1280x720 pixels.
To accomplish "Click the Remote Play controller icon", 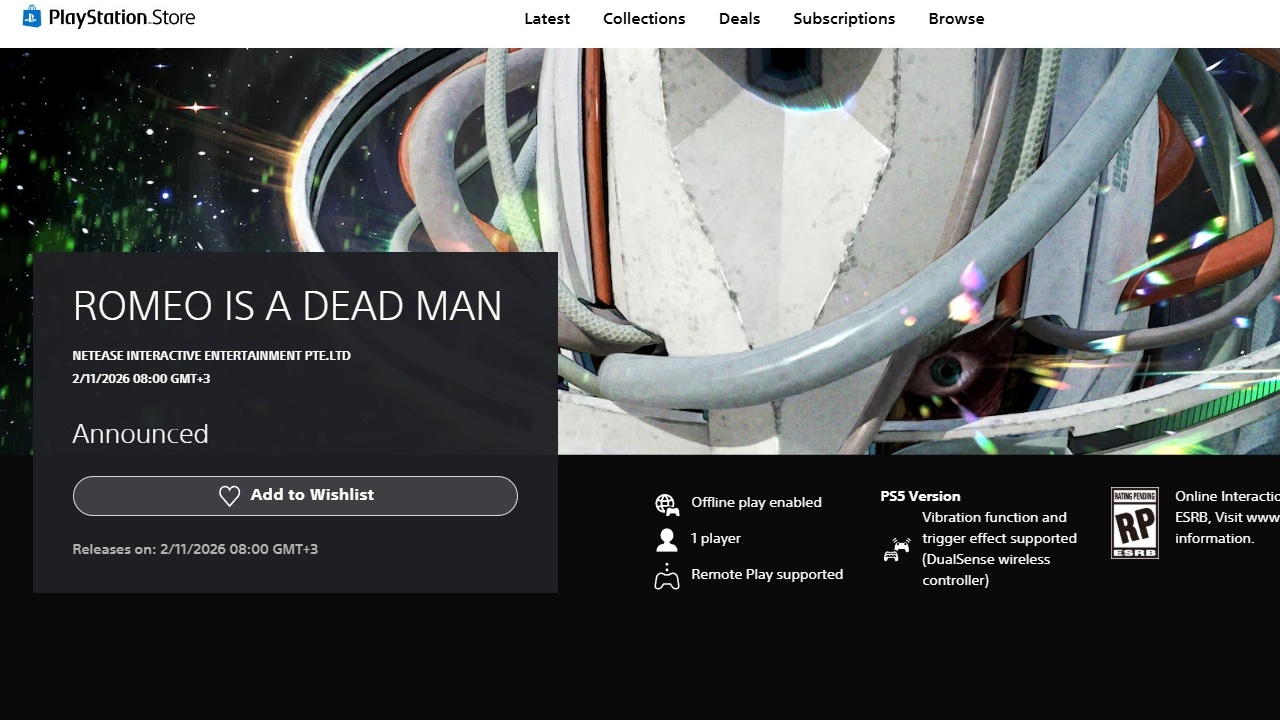I will (x=667, y=576).
